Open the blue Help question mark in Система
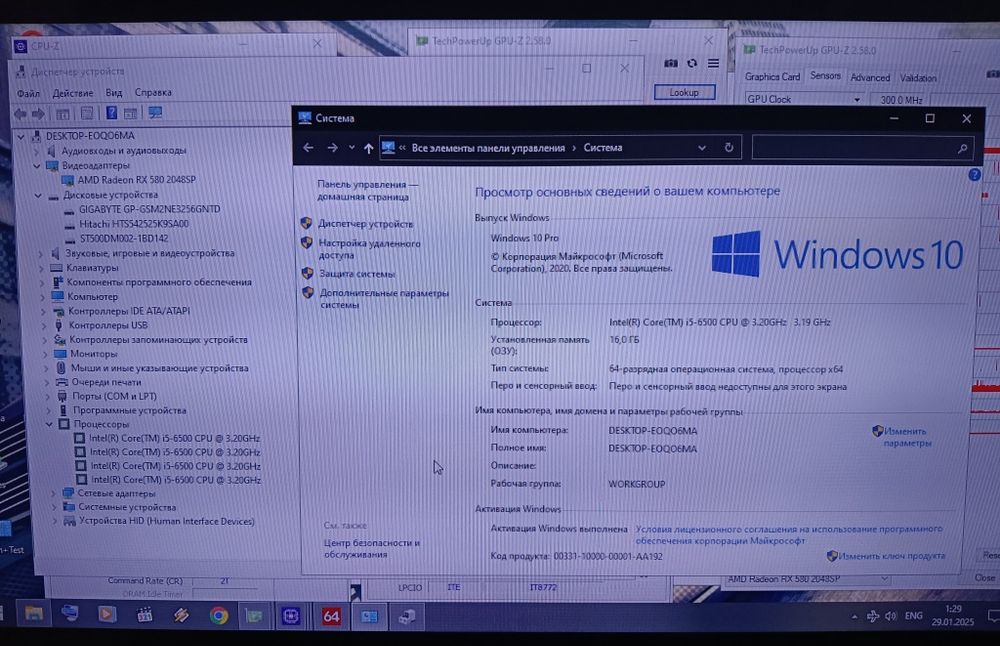Viewport: 1000px width, 646px height. (x=974, y=174)
